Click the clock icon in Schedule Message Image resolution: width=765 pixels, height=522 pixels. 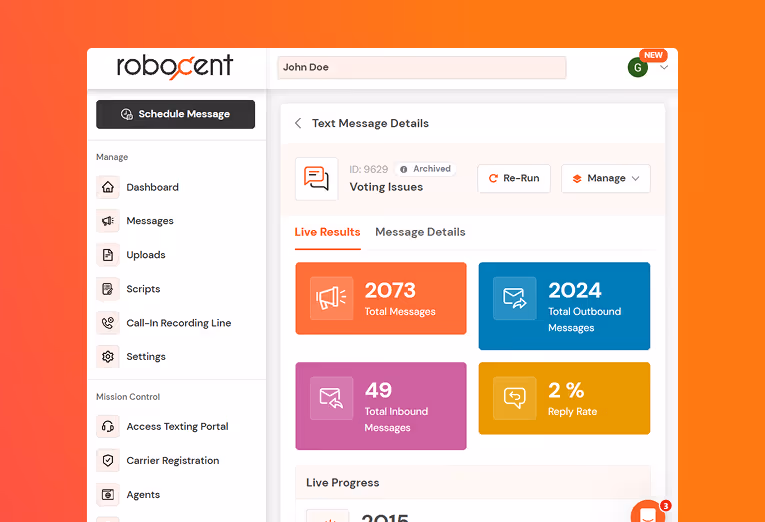[x=127, y=114]
